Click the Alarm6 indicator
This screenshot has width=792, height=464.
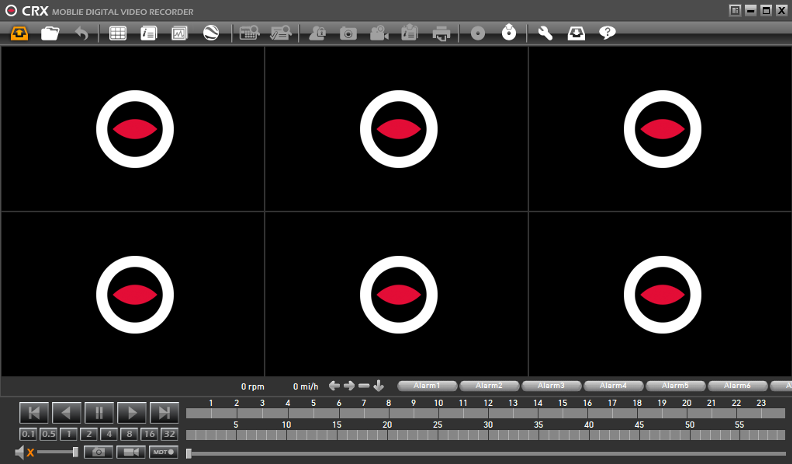click(738, 386)
